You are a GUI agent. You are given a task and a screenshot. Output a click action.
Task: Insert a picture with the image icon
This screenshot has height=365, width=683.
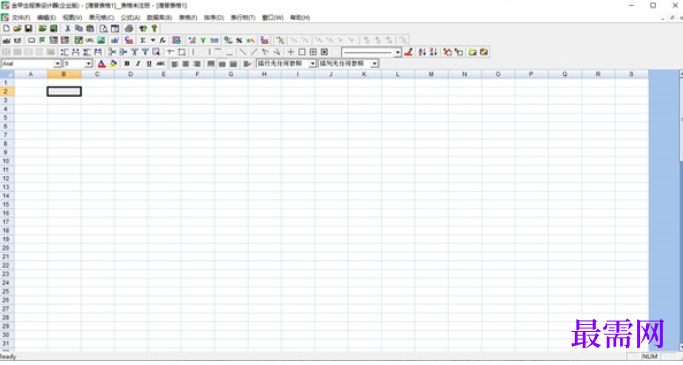[101, 41]
